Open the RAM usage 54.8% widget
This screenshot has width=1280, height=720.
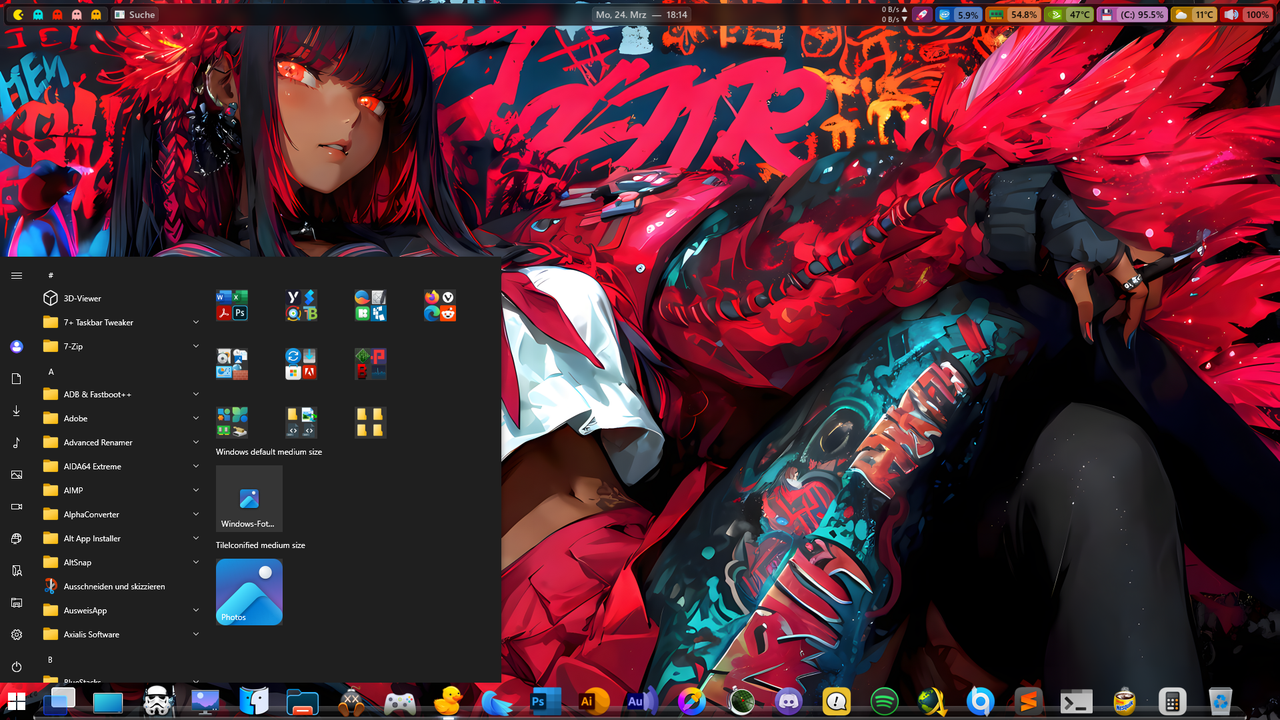point(1013,15)
